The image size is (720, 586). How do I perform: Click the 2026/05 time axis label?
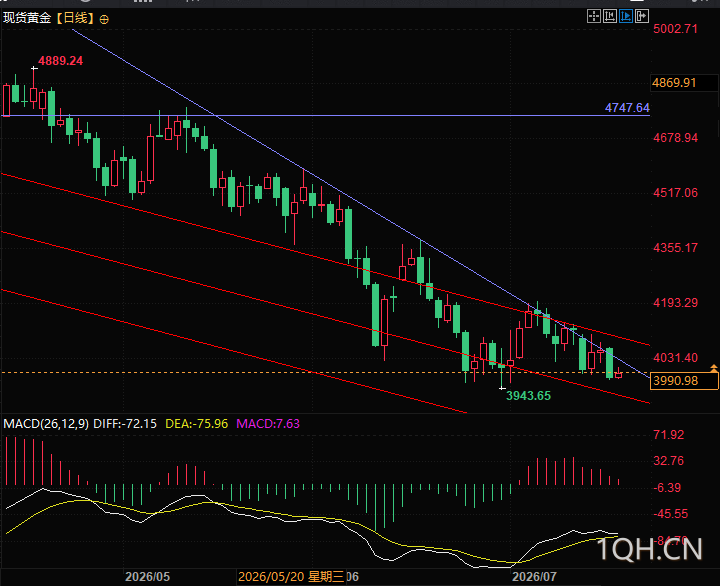147,577
